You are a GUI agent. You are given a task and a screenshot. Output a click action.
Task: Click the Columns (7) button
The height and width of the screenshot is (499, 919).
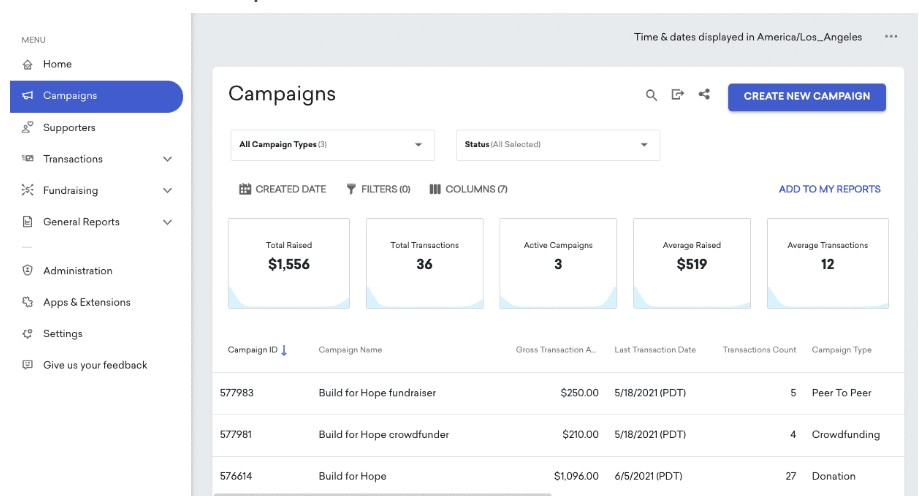pyautogui.click(x=468, y=189)
